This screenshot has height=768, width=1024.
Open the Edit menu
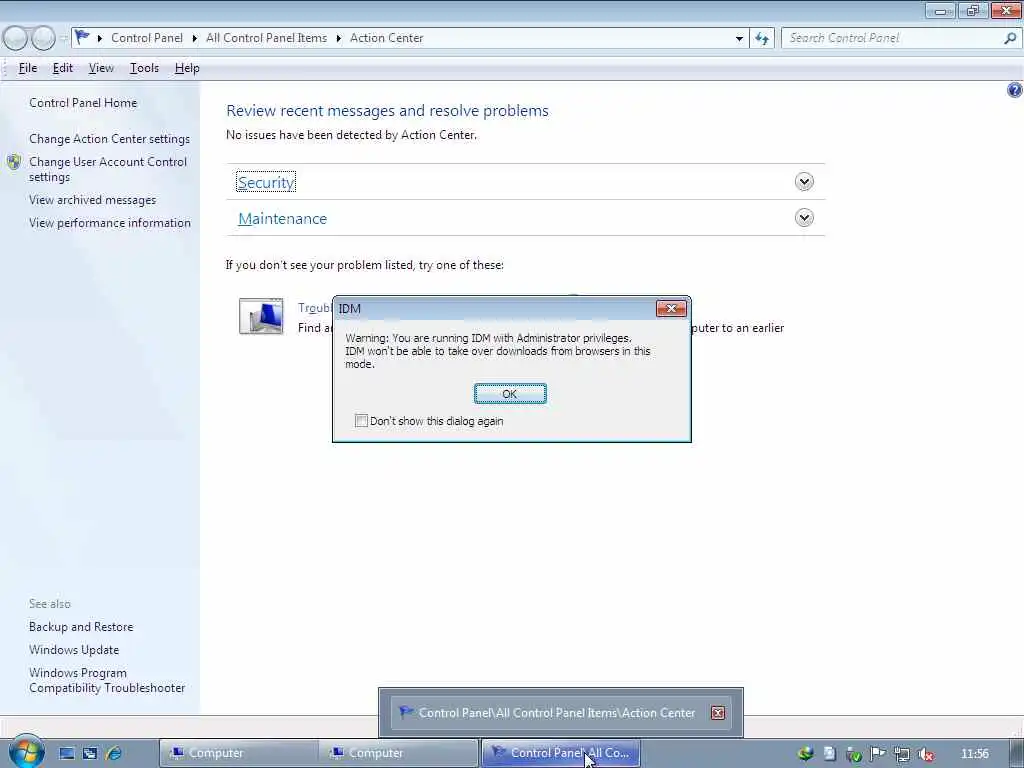coord(63,68)
